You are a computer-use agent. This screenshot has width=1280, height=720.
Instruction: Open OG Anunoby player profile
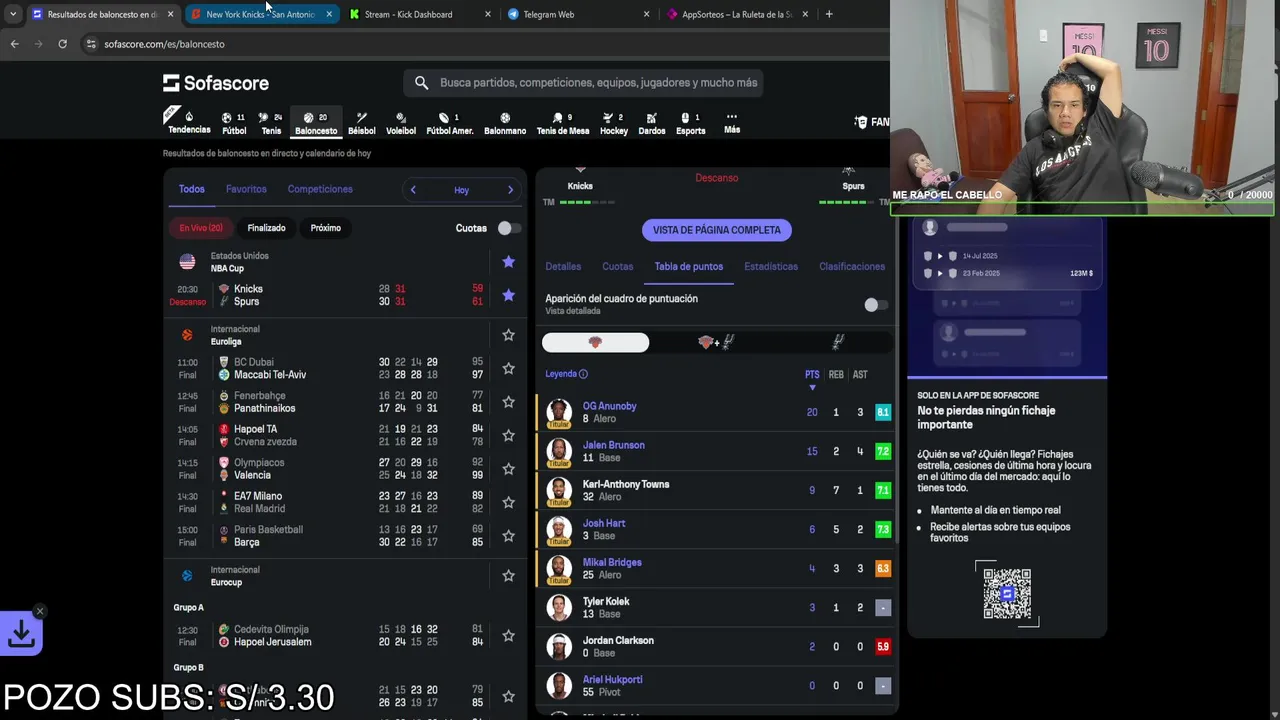point(609,406)
